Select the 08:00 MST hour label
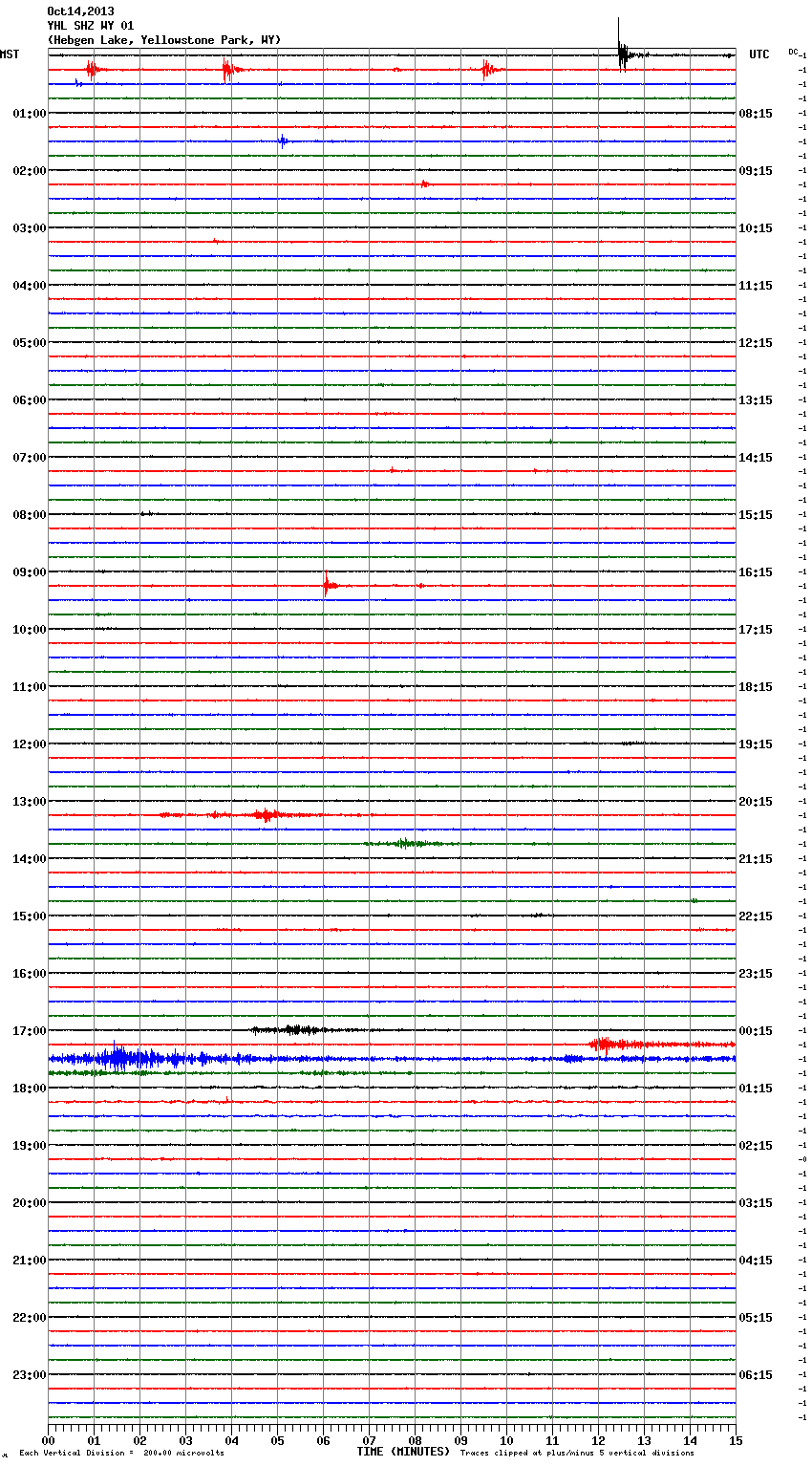812x1466 pixels. (x=30, y=514)
